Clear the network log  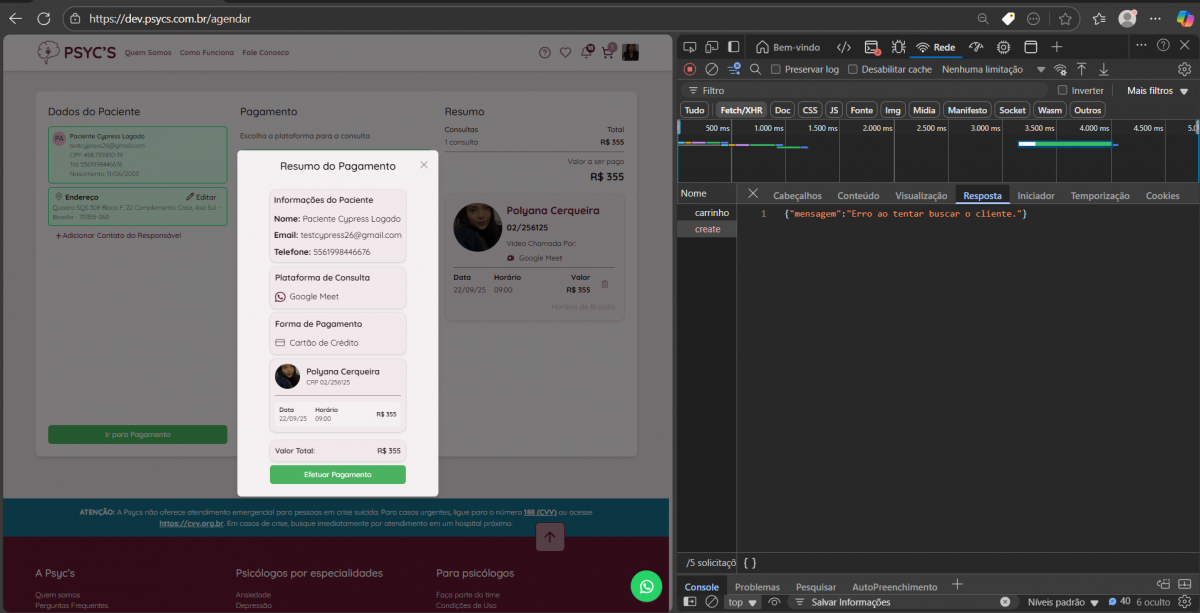[x=711, y=69]
